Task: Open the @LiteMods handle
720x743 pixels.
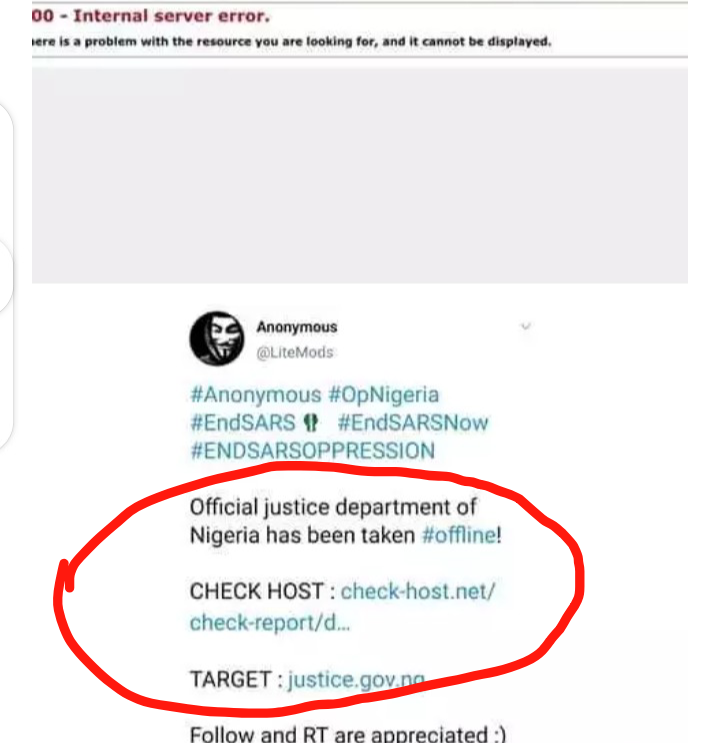Action: point(295,353)
